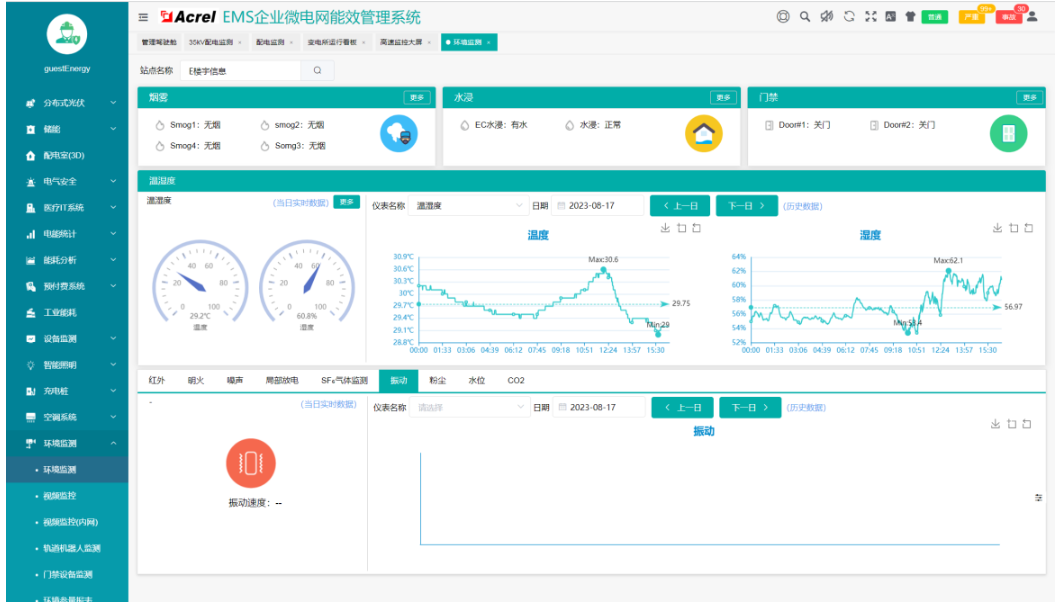The image size is (1055, 607).
Task: Click the red 事故 alarm badge
Action: coord(1008,17)
